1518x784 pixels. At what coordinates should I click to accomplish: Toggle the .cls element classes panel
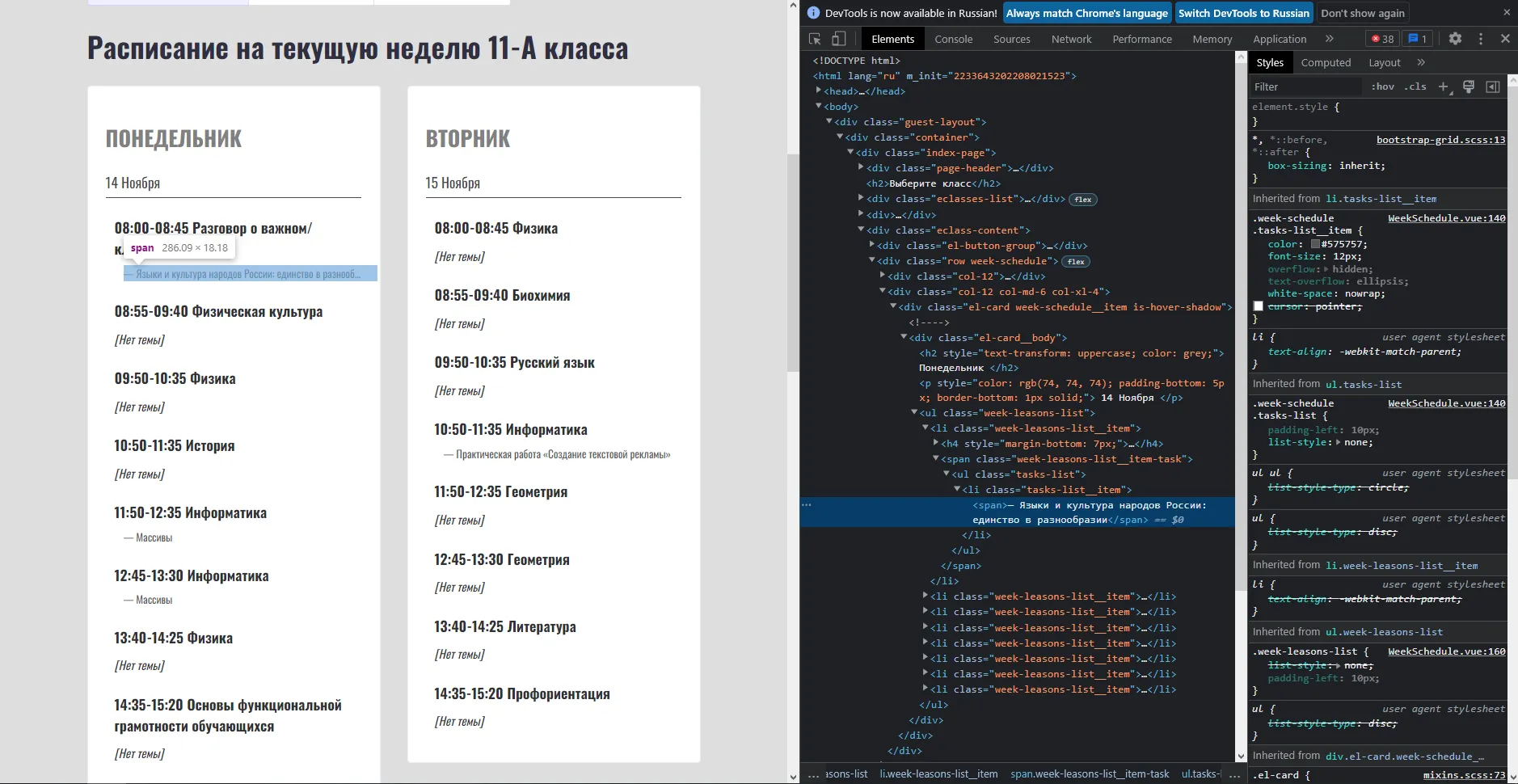[1415, 86]
